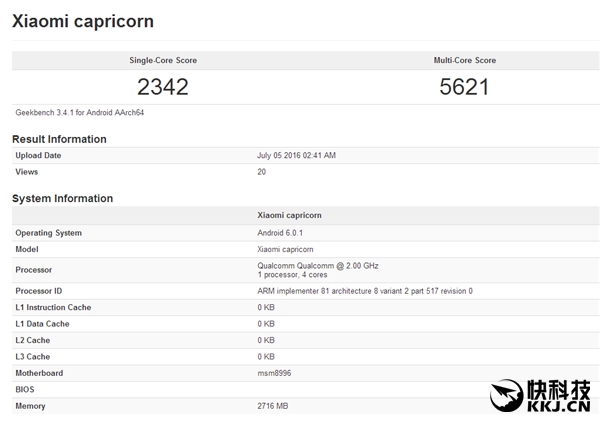Click the Result Information section heading
This screenshot has height=422, width=600.
point(59,139)
